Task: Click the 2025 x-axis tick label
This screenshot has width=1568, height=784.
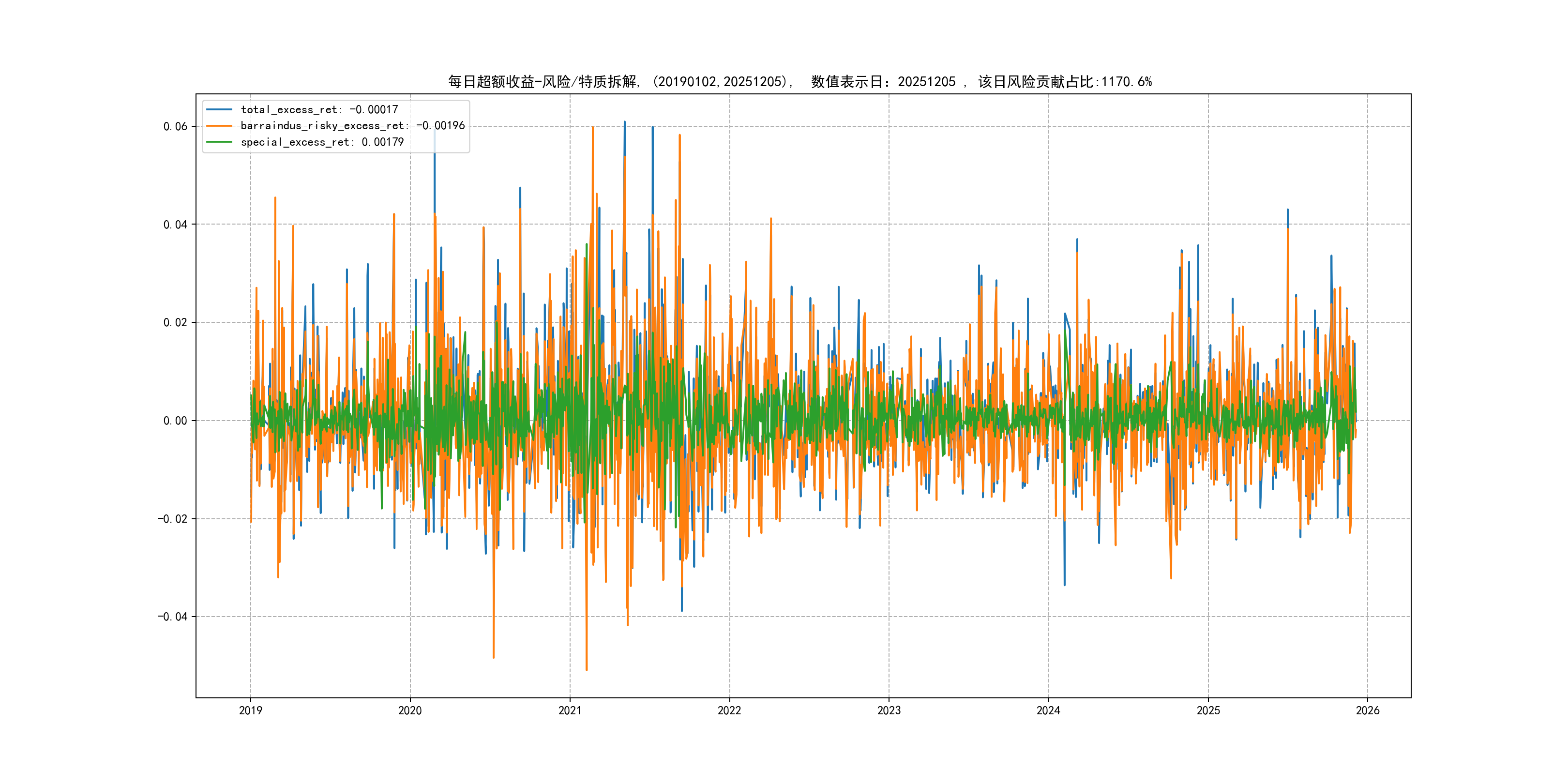Action: click(1208, 710)
